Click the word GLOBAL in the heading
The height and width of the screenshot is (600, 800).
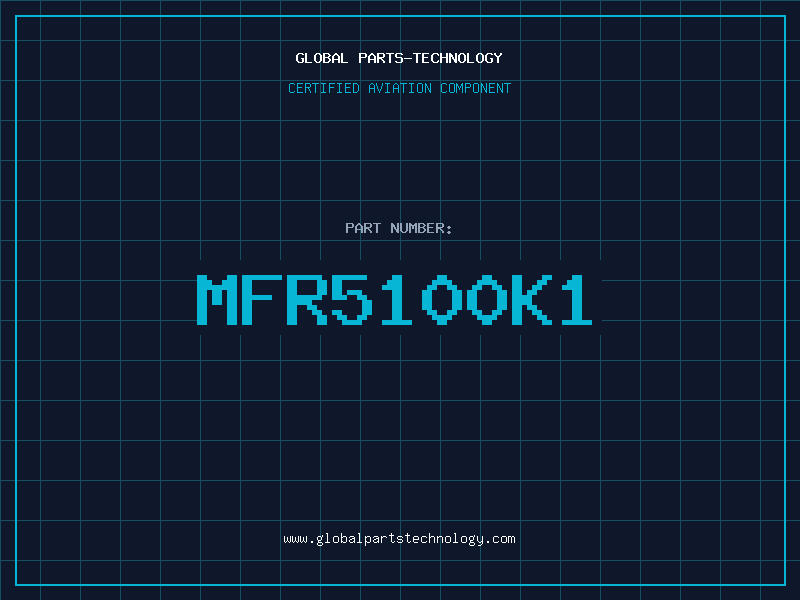coord(322,58)
